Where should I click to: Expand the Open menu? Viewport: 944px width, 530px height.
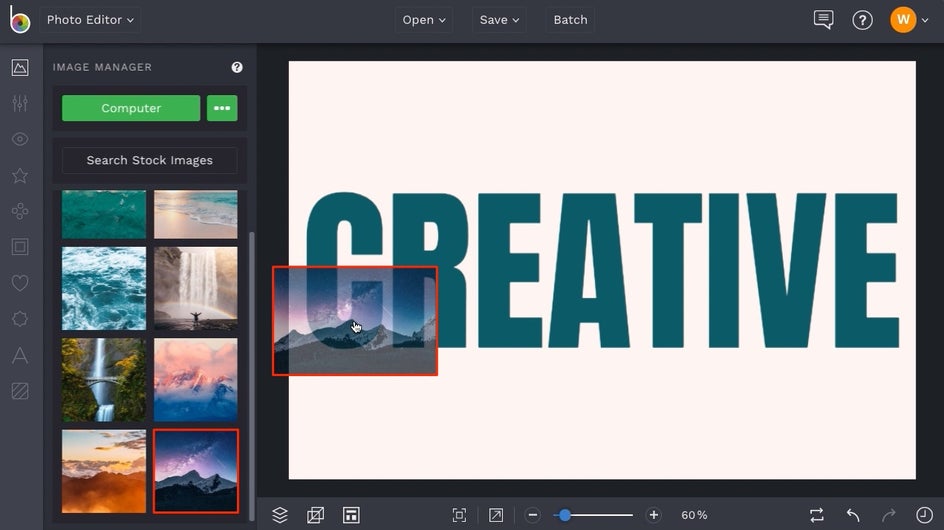(x=424, y=20)
